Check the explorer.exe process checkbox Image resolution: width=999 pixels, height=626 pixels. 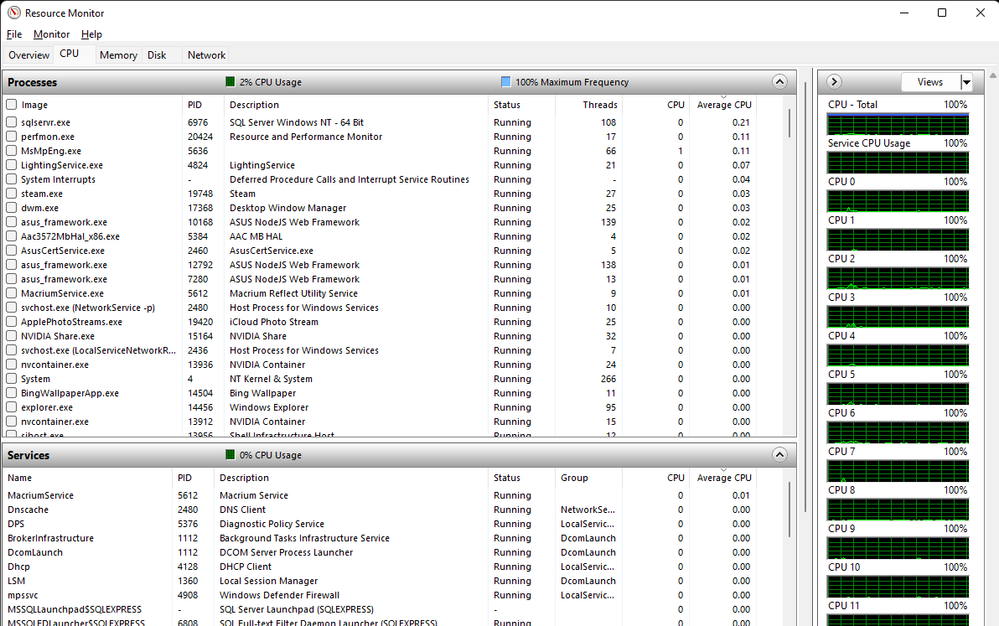11,407
